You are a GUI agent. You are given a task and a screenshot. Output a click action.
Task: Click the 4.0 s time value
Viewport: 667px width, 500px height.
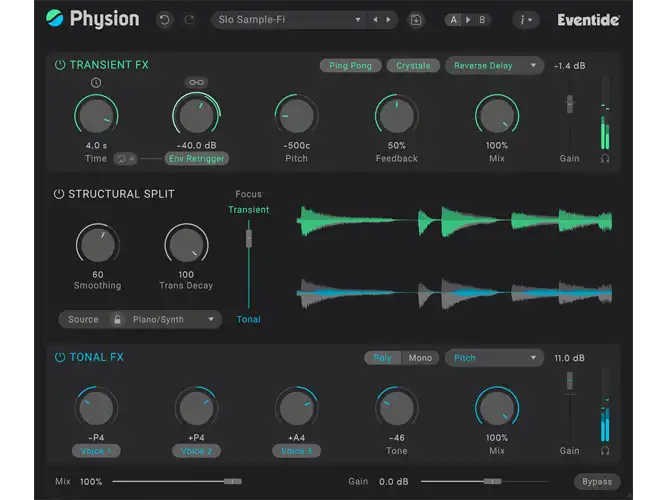96,146
